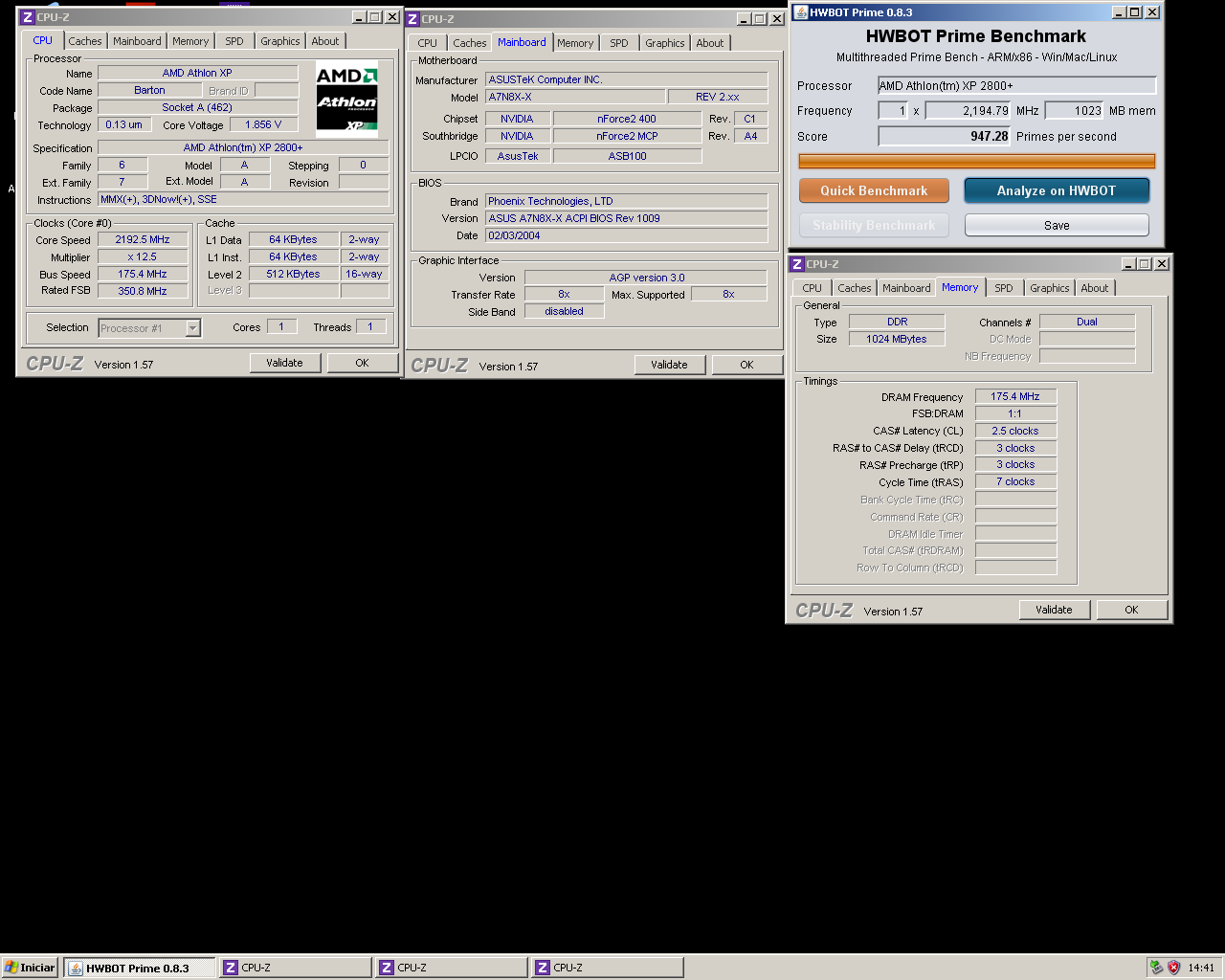
Task: Switch to Graphics tab in the Mainboard window
Action: click(x=665, y=43)
